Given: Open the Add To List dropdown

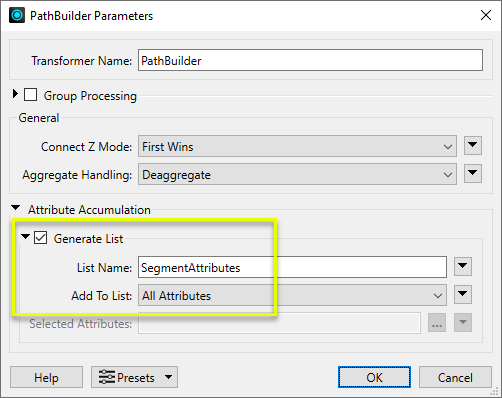Looking at the screenshot, I should [292, 295].
